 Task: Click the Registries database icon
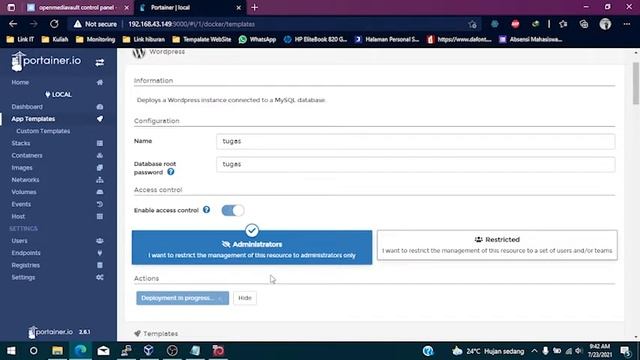pos(100,265)
